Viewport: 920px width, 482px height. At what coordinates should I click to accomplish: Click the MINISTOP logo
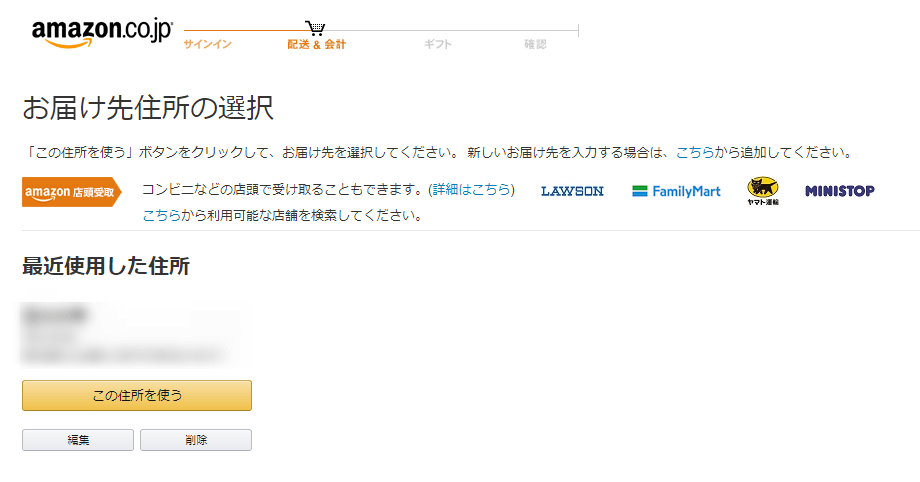click(x=840, y=191)
